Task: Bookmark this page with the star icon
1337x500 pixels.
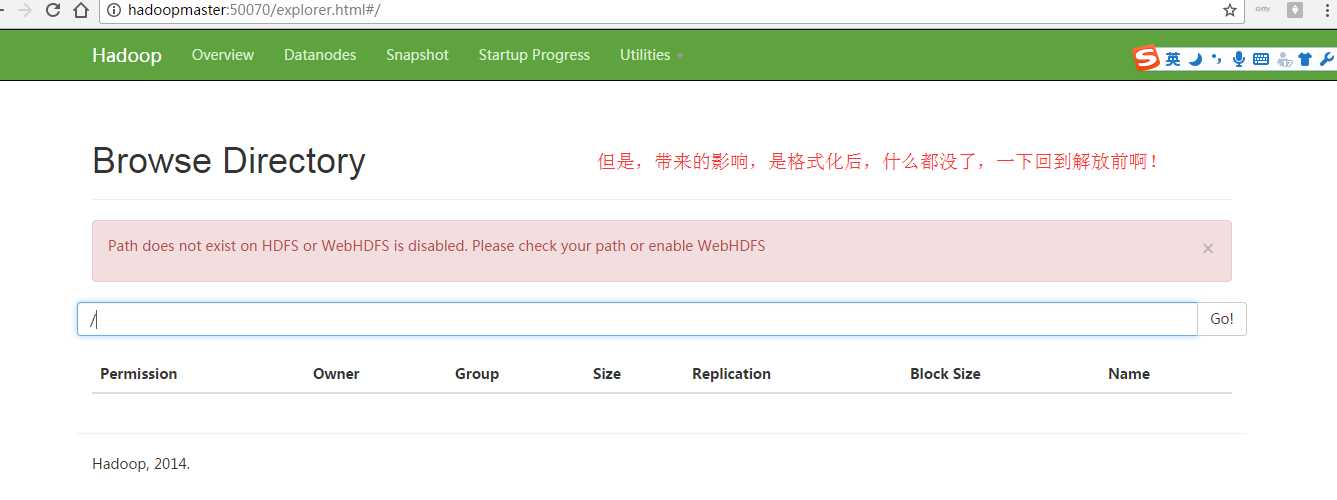Action: [x=1230, y=10]
